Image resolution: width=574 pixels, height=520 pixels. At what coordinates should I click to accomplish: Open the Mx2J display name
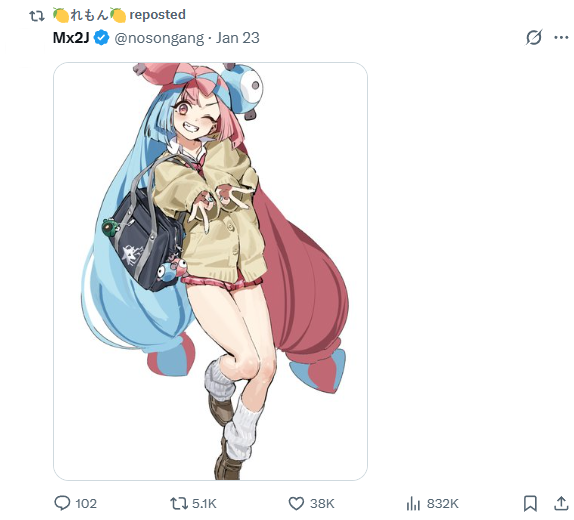pos(71,38)
